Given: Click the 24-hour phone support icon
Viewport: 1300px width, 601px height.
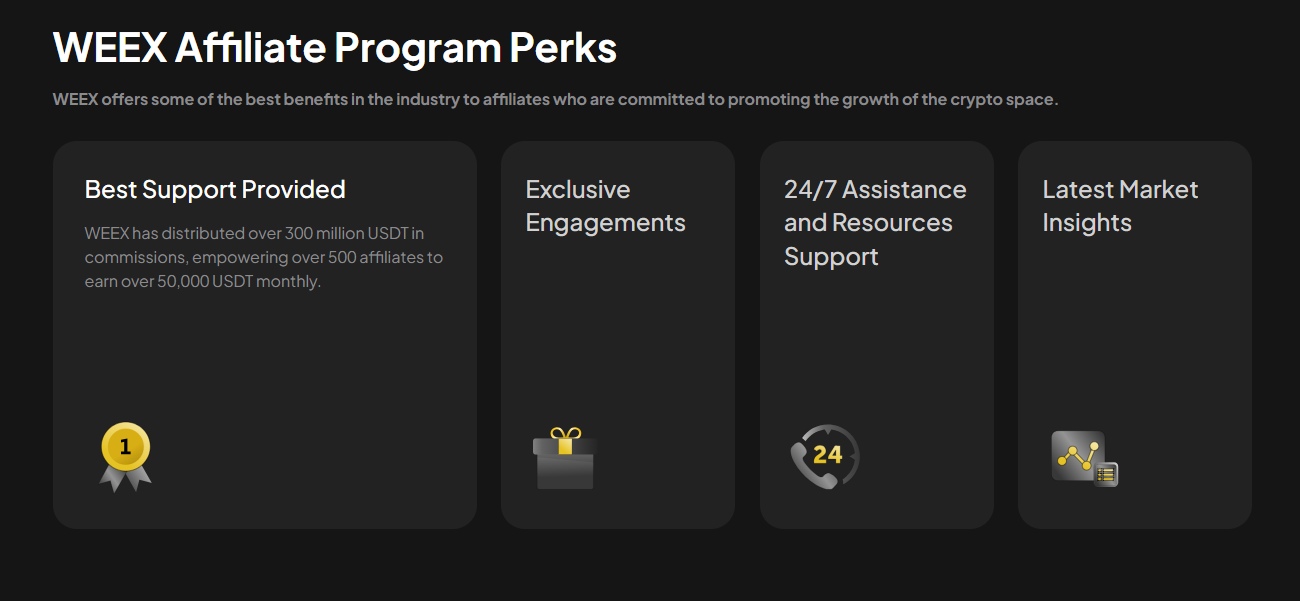Looking at the screenshot, I should [823, 455].
